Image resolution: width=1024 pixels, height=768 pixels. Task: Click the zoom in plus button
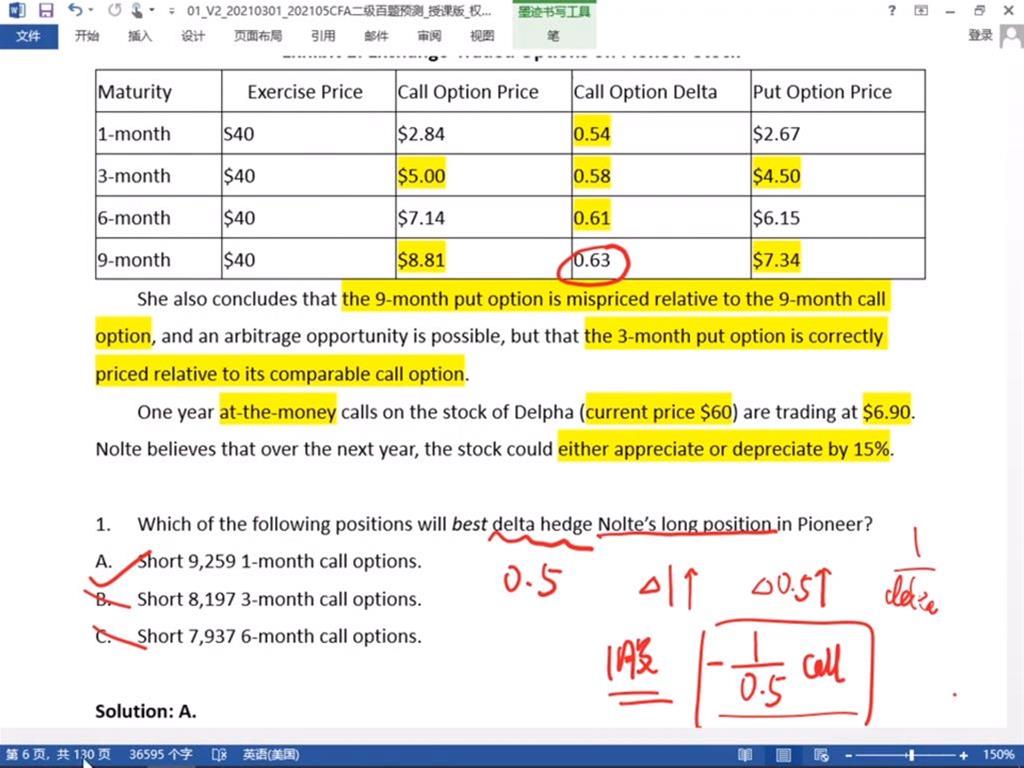(964, 756)
